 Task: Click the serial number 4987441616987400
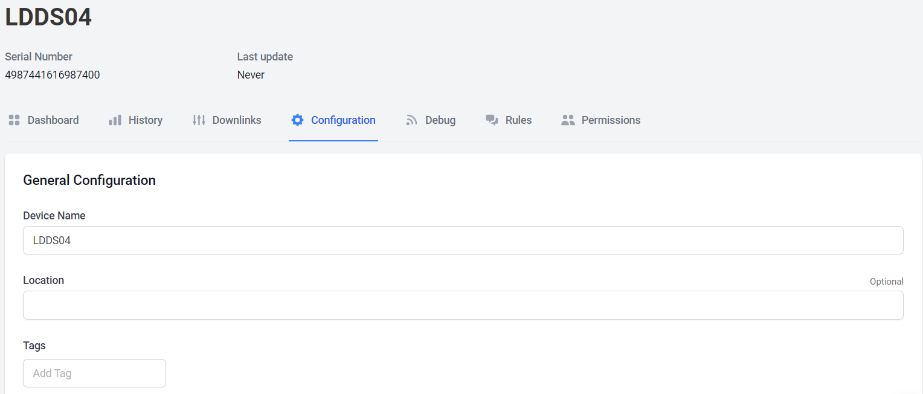(52, 75)
